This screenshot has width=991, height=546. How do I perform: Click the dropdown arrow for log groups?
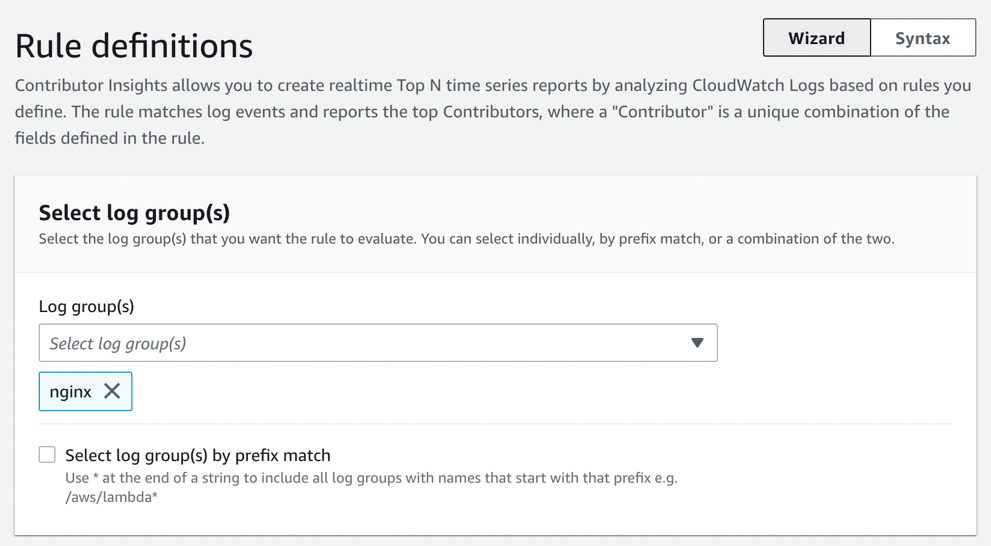coord(697,343)
